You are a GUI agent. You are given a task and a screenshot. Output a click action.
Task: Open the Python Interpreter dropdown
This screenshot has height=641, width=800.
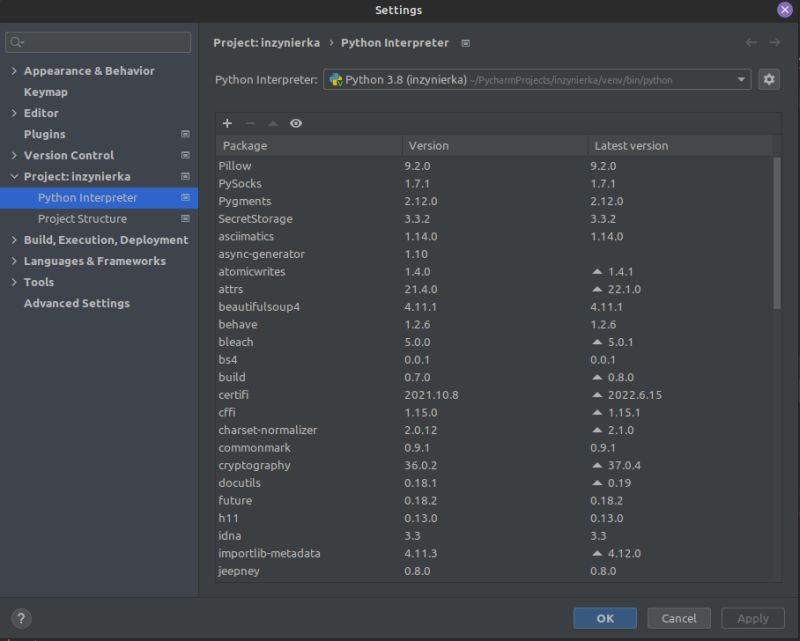[742, 79]
